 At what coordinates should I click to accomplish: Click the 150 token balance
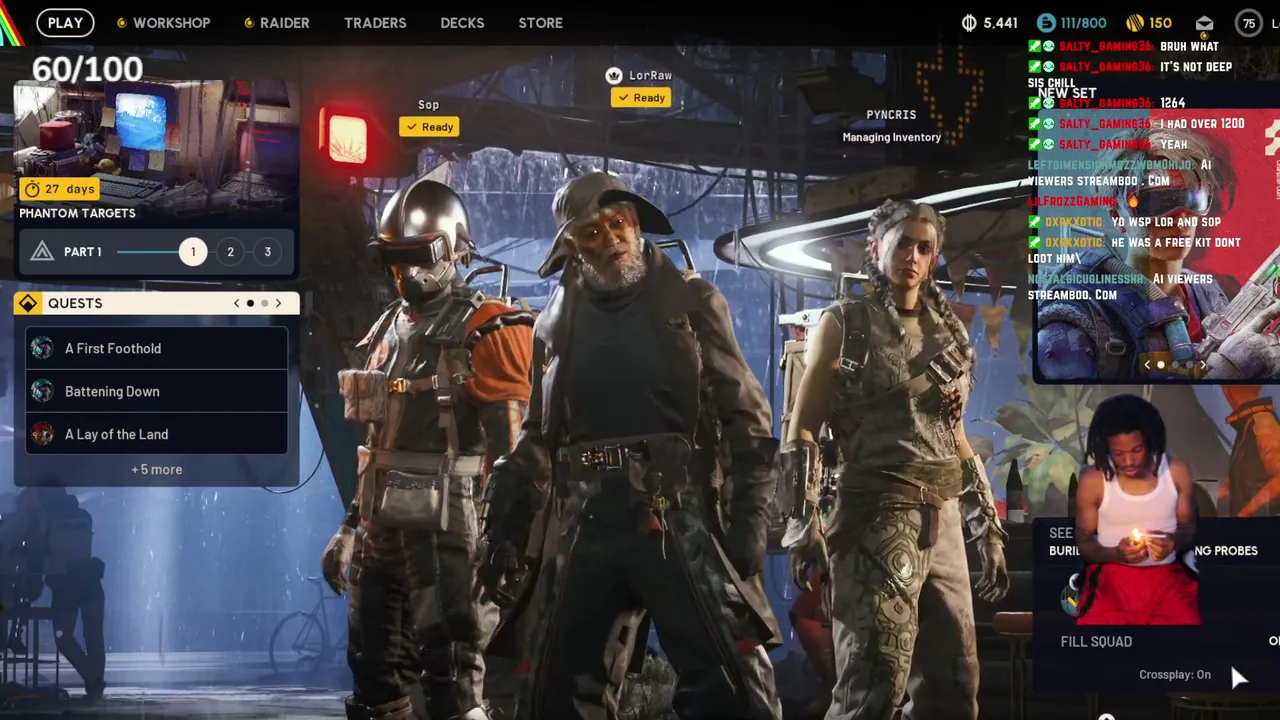[1160, 22]
